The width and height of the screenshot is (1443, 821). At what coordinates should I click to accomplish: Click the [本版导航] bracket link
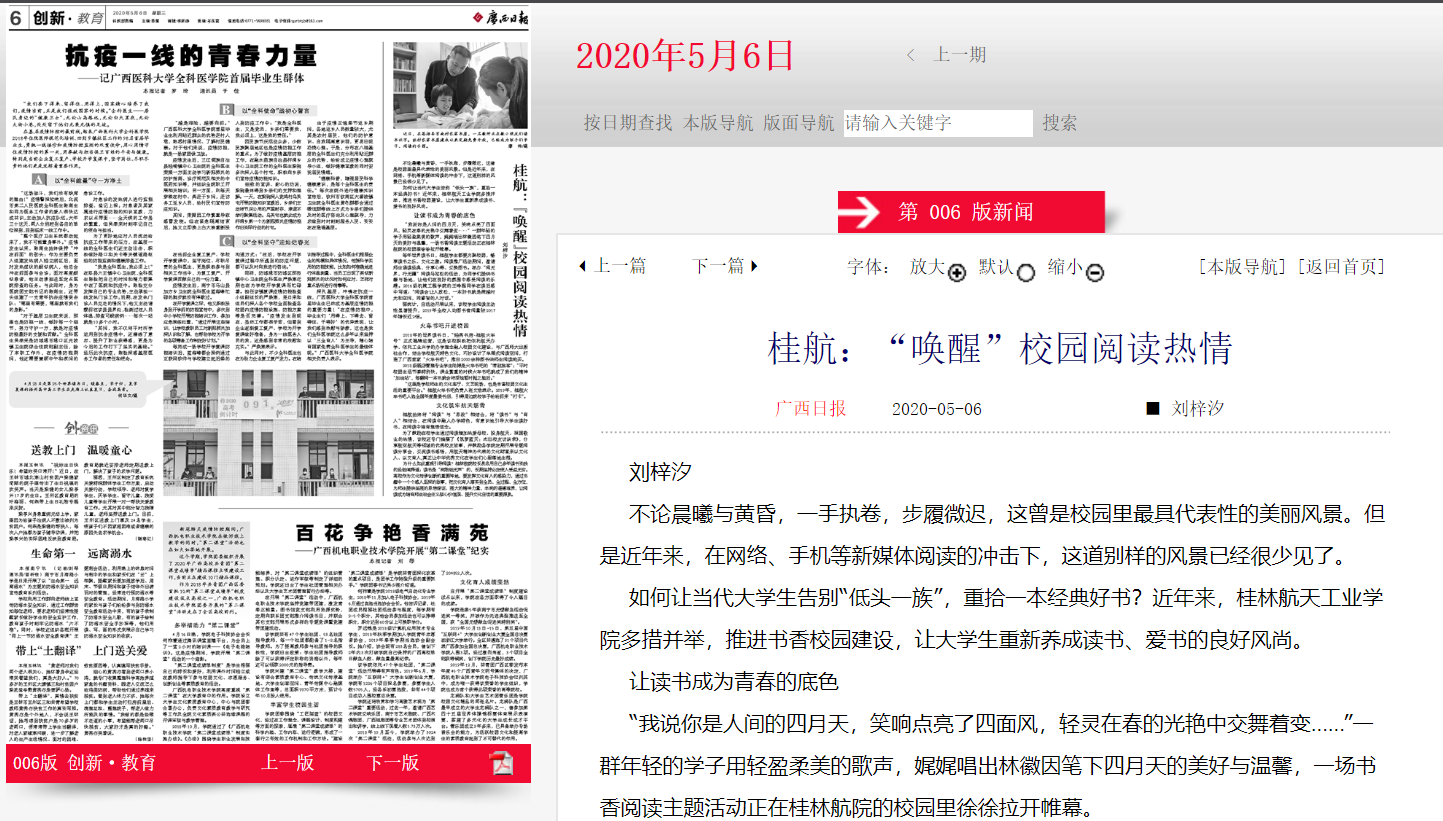[x=1244, y=266]
